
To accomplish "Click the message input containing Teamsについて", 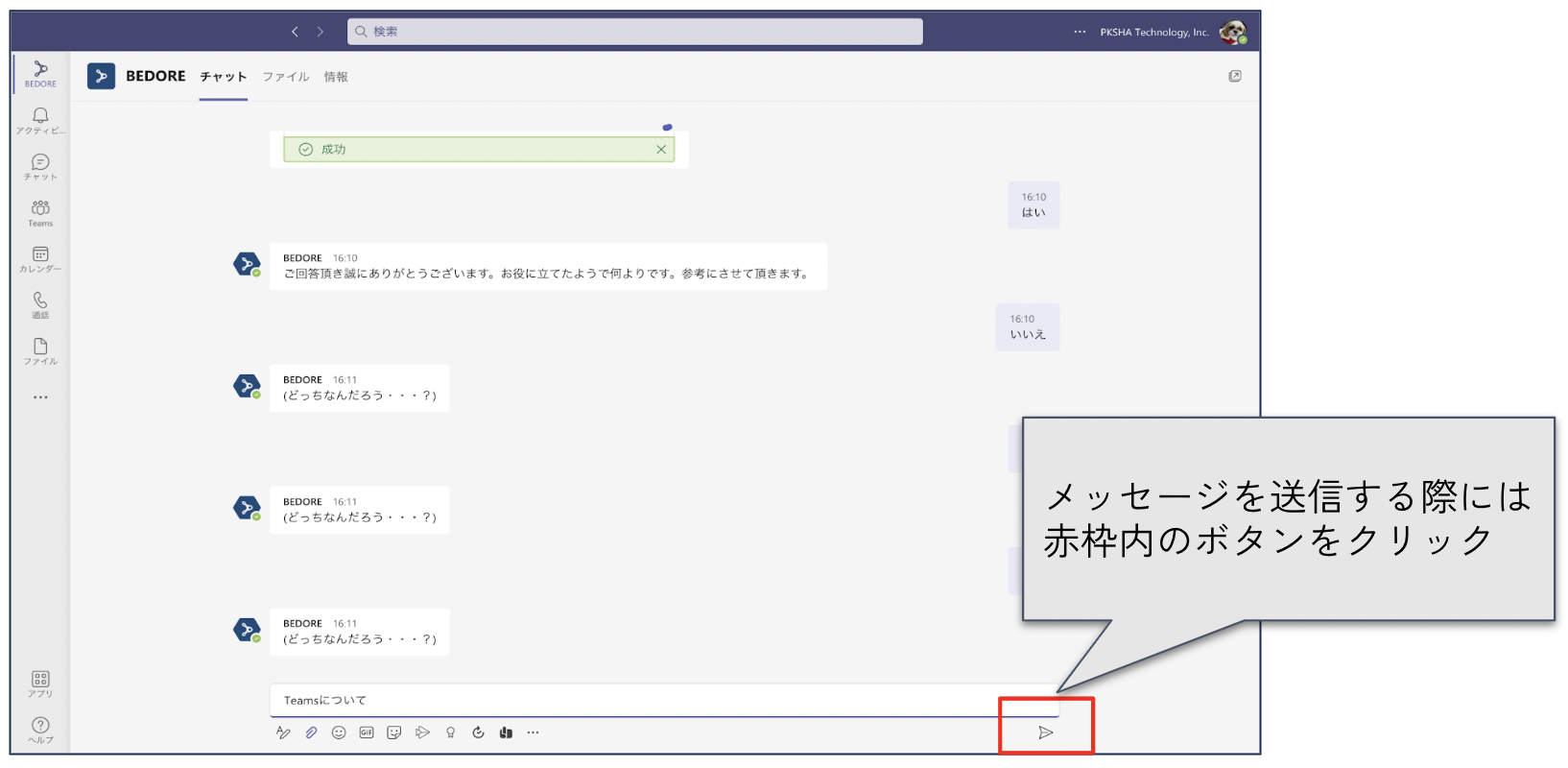I will (x=664, y=700).
